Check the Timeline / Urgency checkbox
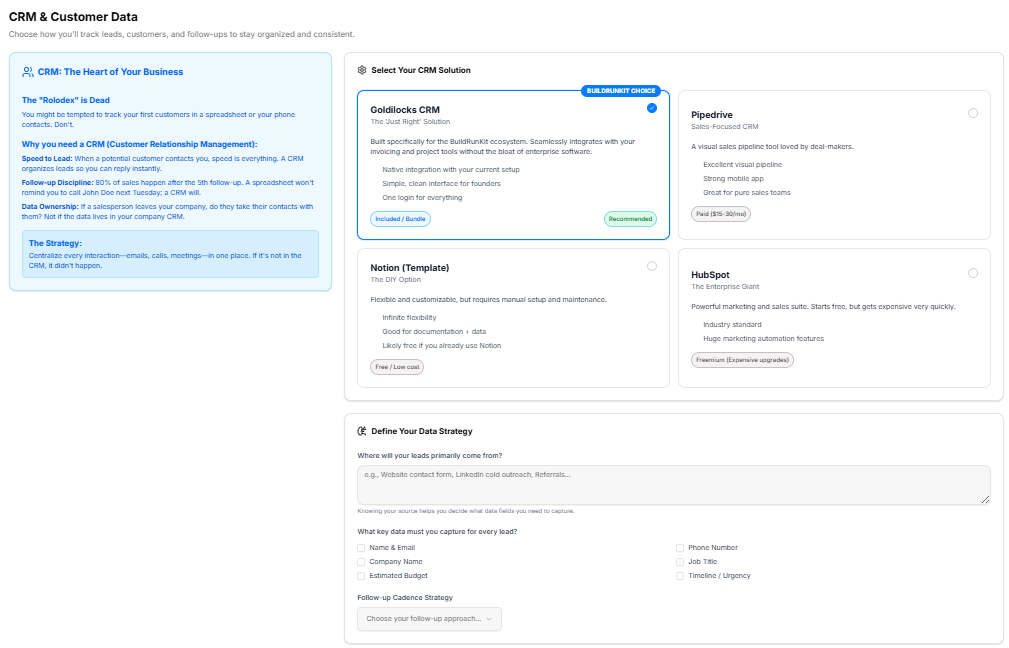This screenshot has width=1009, height=648. (x=680, y=577)
